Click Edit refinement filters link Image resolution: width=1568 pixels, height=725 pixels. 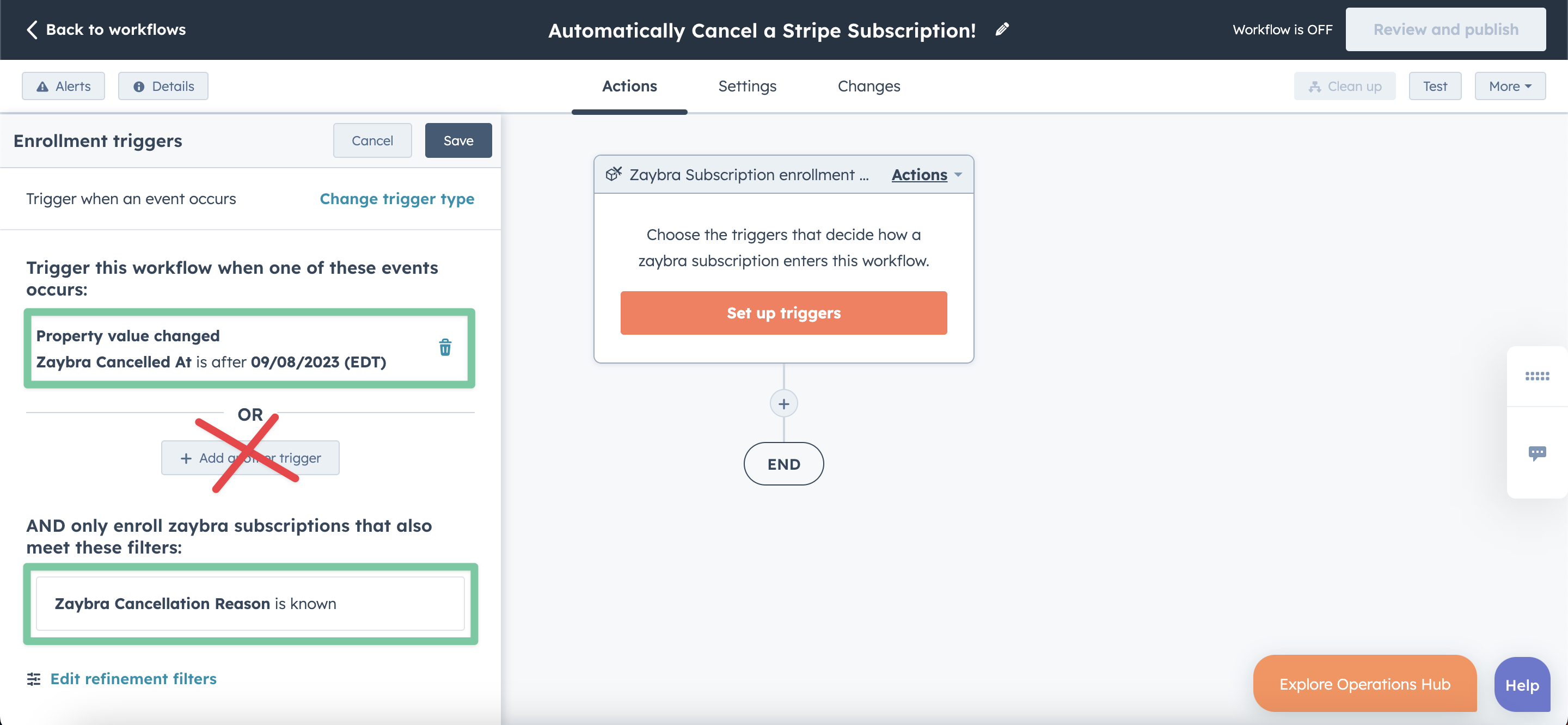click(x=133, y=679)
